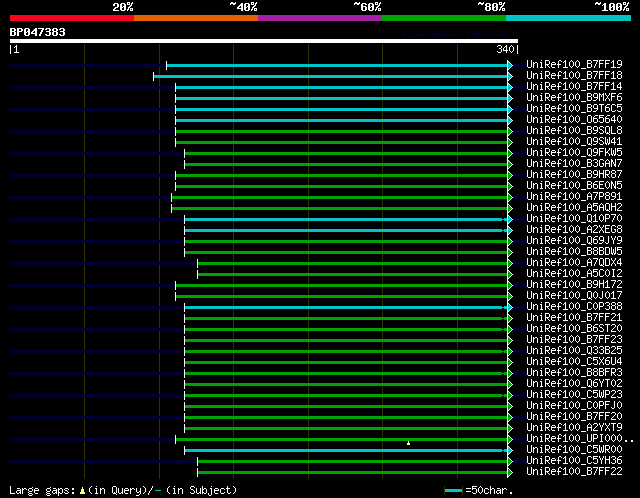Image resolution: width=640 pixels, height=498 pixels.
Task: Click the cyan alignment bar for UniRef100_B7FF19
Action: coord(337,65)
